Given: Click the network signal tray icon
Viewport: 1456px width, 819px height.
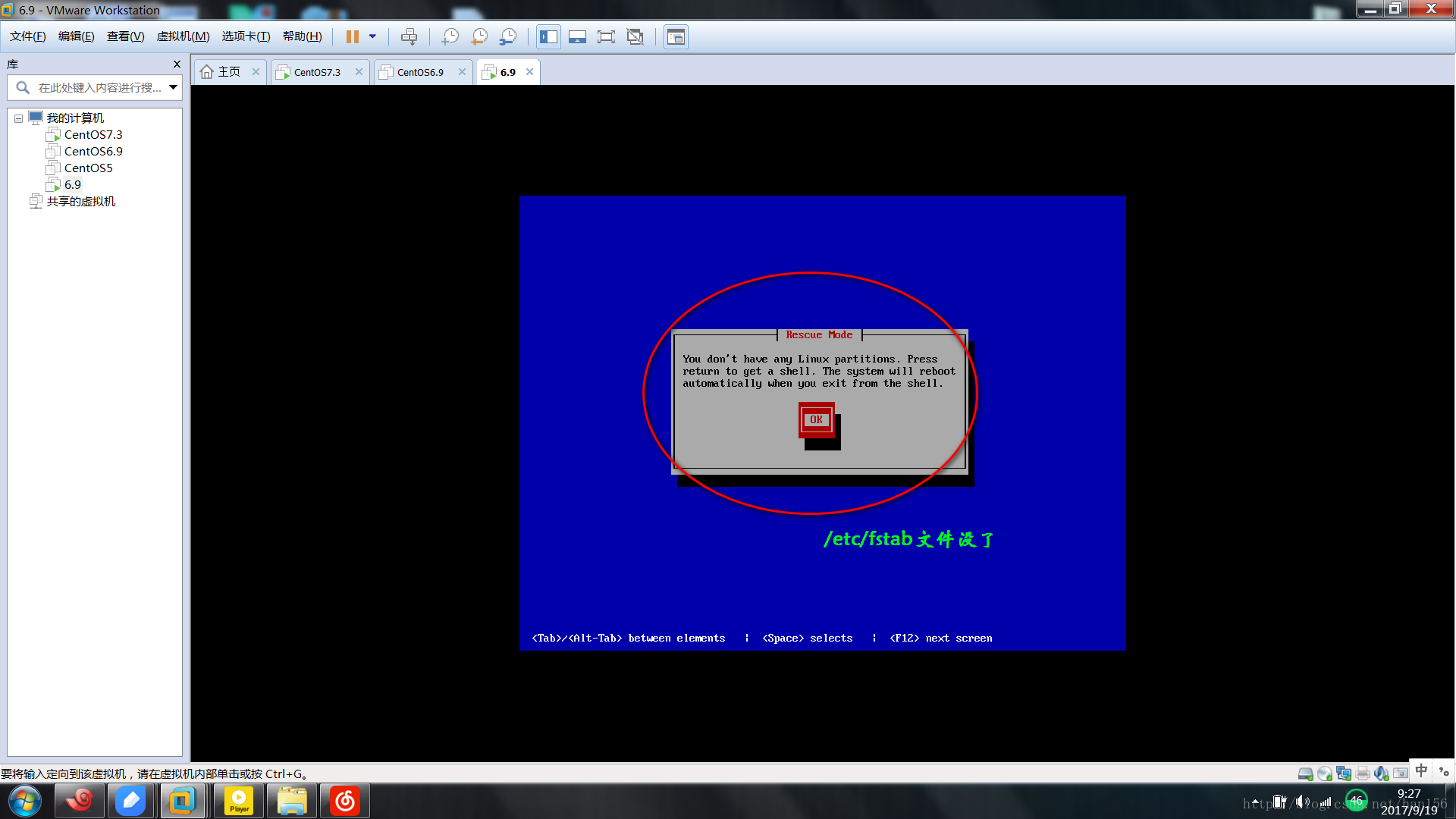Looking at the screenshot, I should 1326,802.
